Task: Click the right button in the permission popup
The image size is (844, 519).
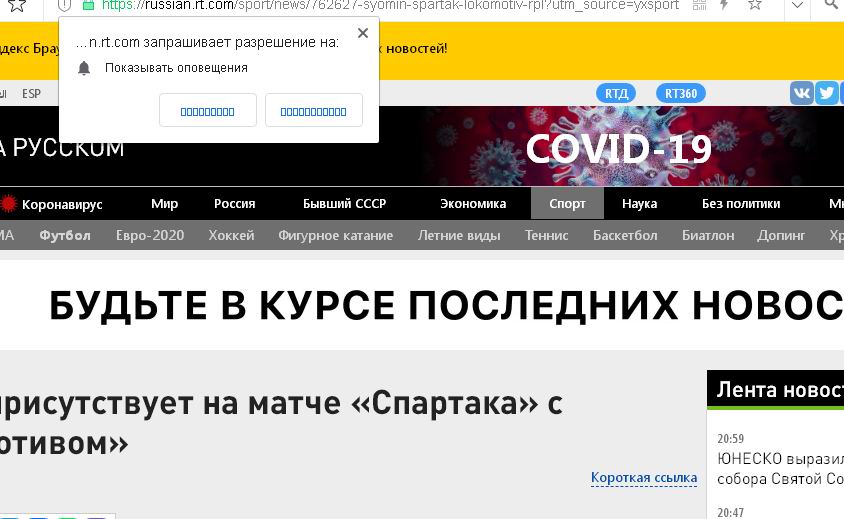Action: point(314,110)
